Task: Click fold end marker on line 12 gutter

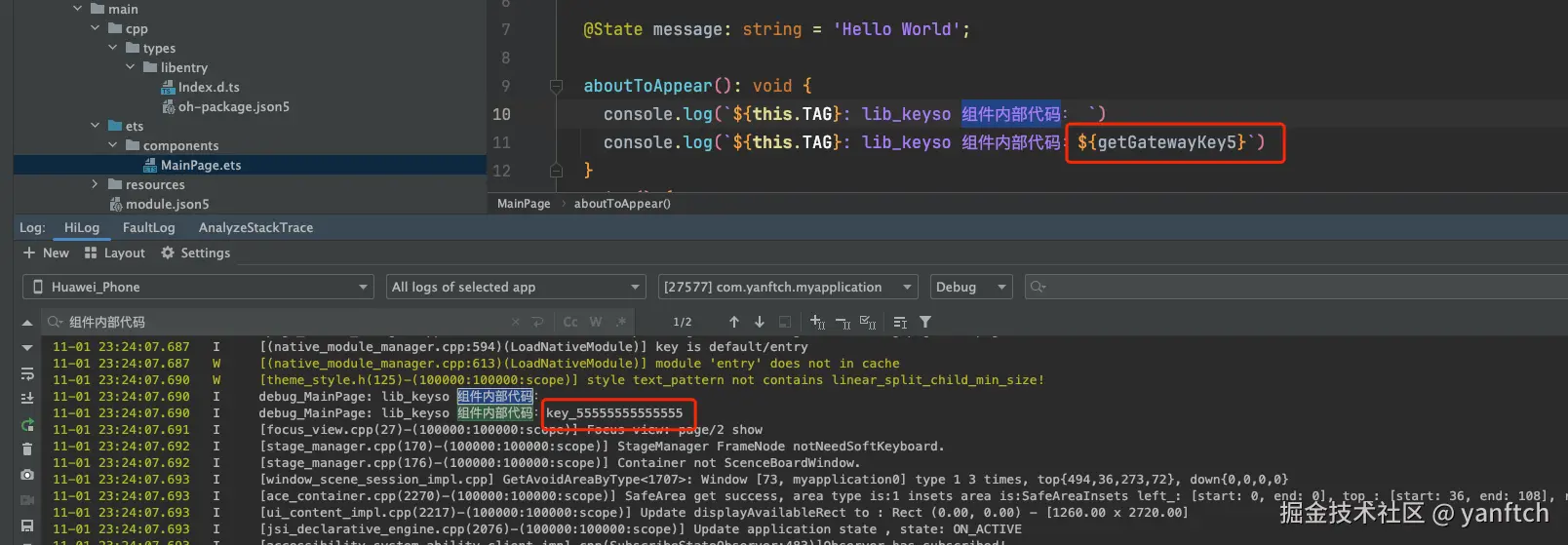Action: pos(556,171)
